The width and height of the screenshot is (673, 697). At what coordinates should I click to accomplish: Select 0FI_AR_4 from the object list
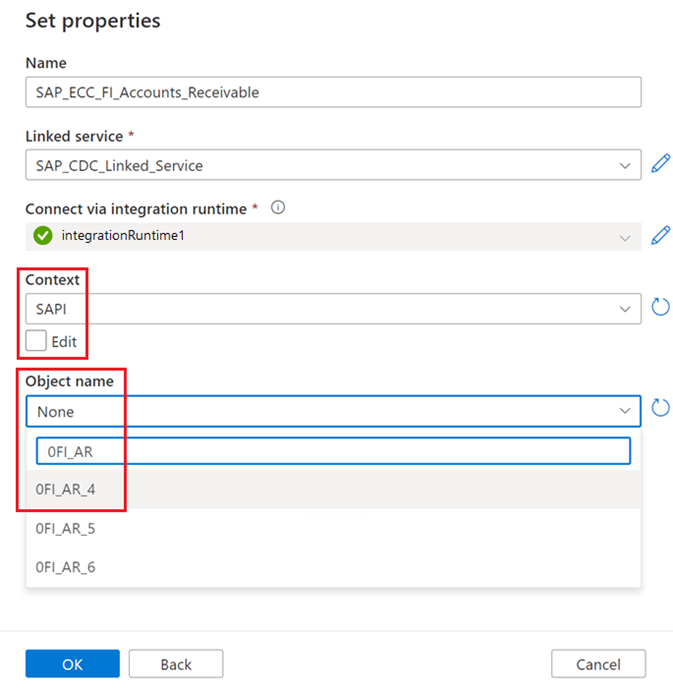point(66,490)
